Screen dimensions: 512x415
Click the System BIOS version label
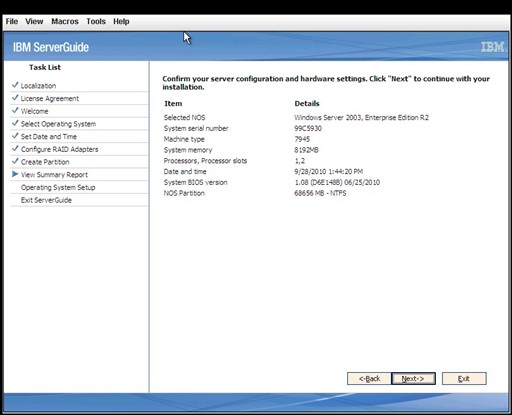195,182
